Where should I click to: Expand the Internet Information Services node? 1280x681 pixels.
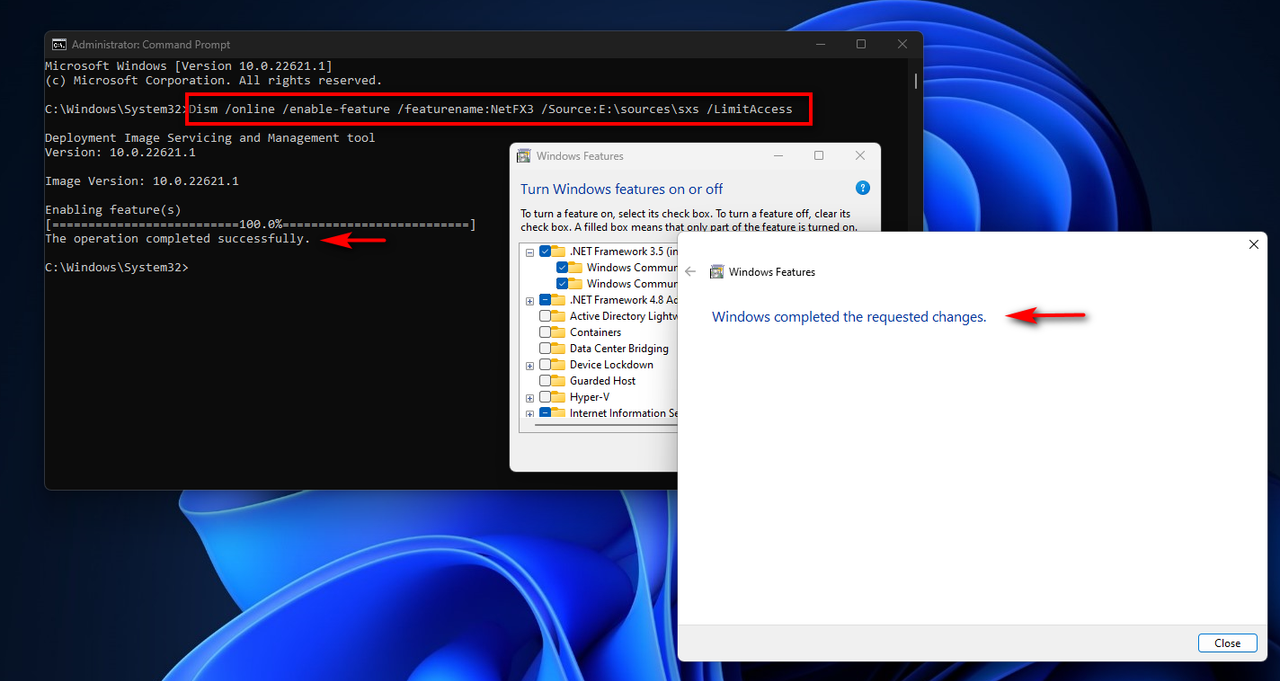(530, 414)
